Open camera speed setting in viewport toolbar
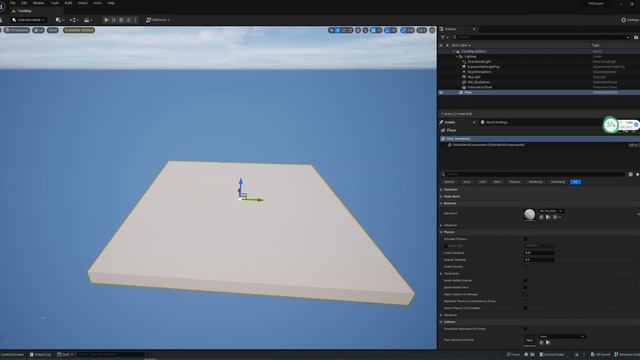This screenshot has width=640, height=360. (421, 30)
